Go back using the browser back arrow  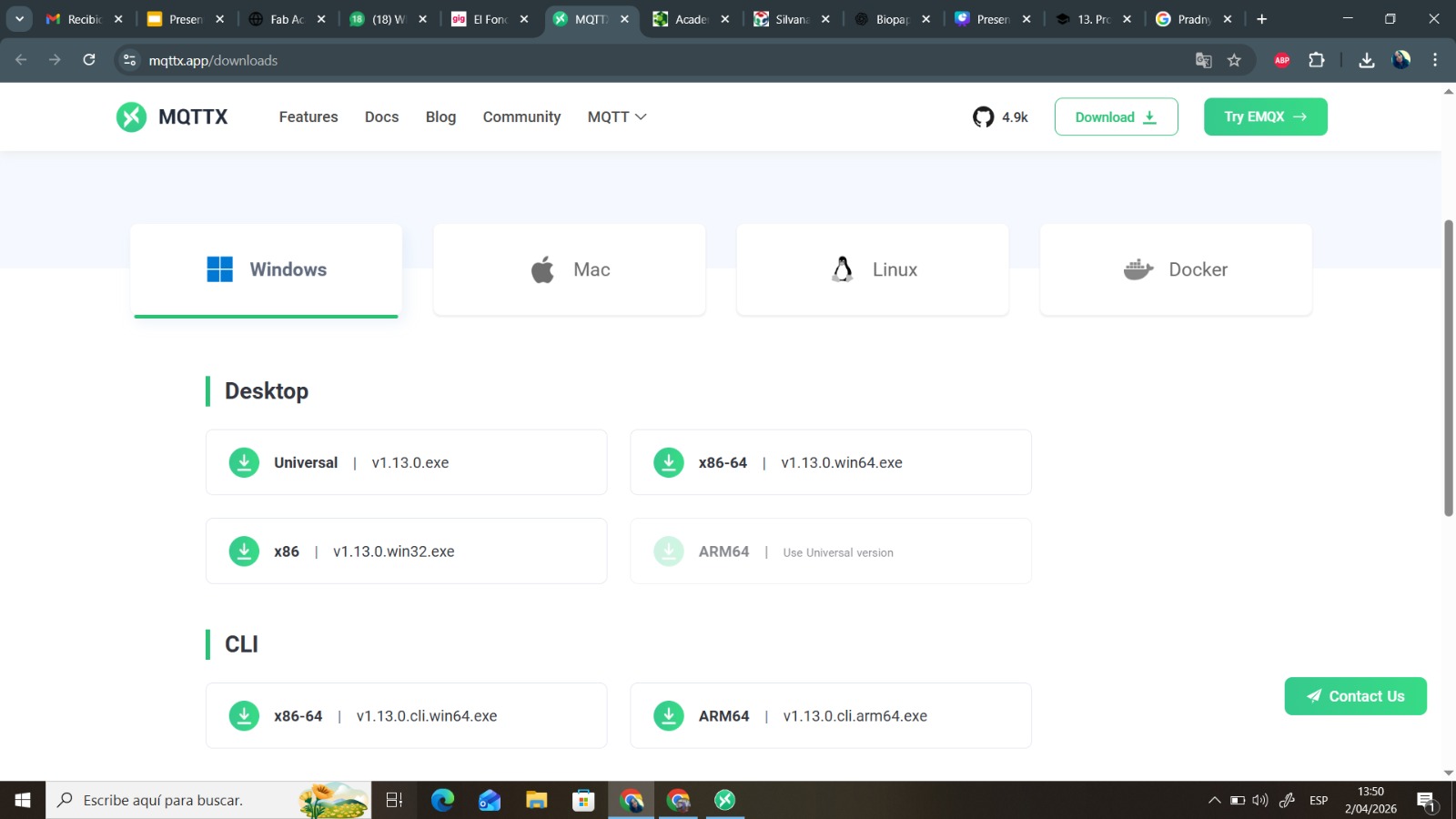[x=21, y=60]
